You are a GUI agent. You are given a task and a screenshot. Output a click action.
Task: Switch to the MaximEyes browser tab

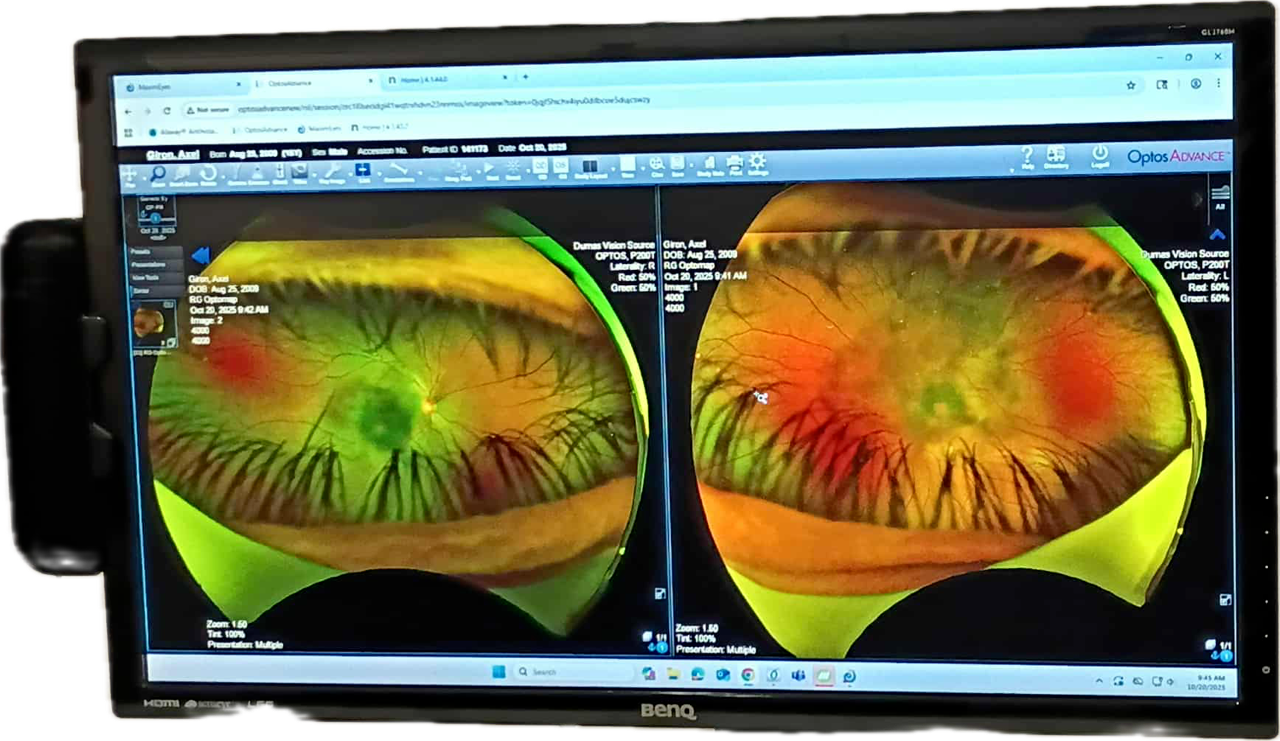point(182,87)
